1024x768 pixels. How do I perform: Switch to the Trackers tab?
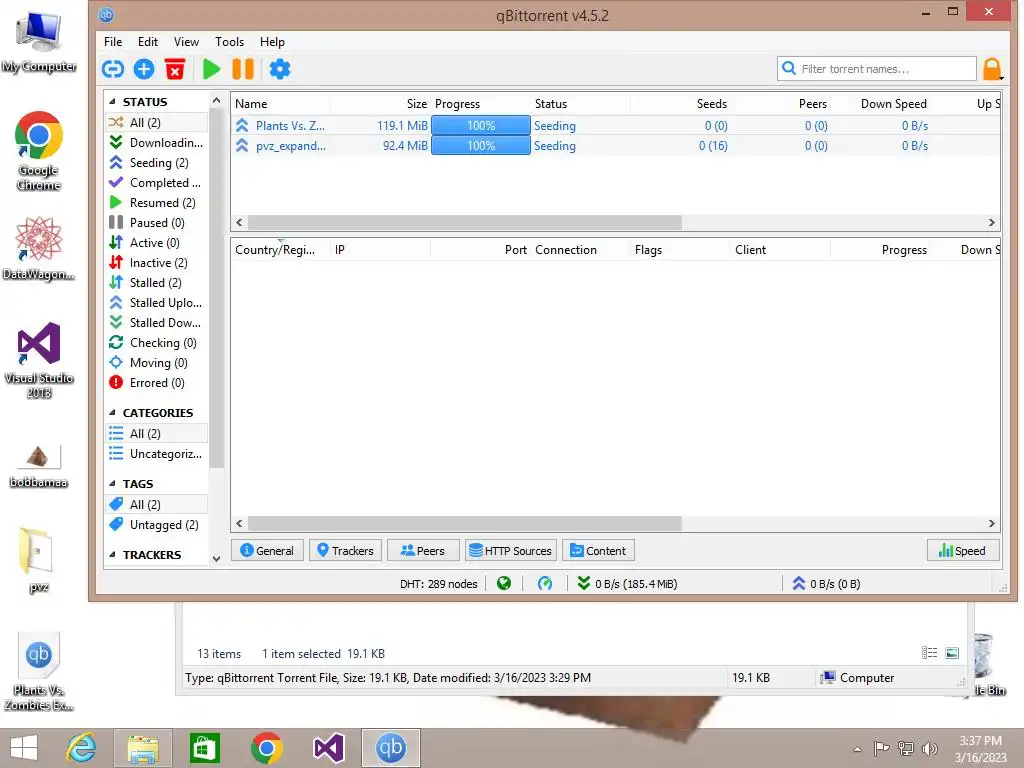pos(345,551)
